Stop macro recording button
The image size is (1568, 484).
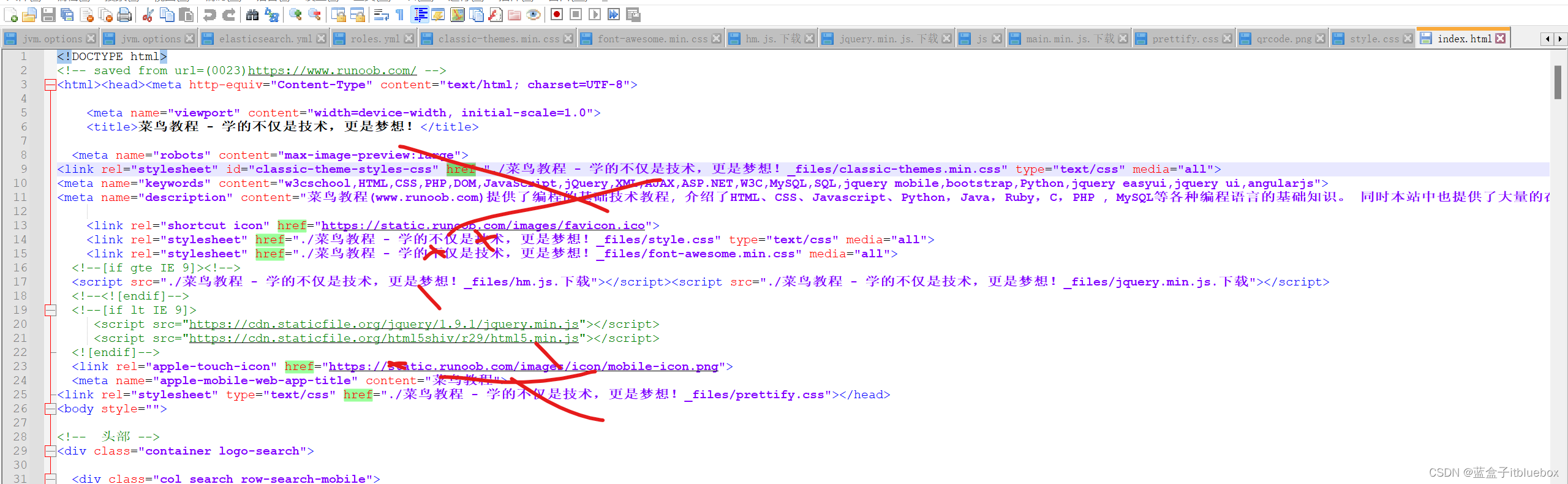coord(576,15)
